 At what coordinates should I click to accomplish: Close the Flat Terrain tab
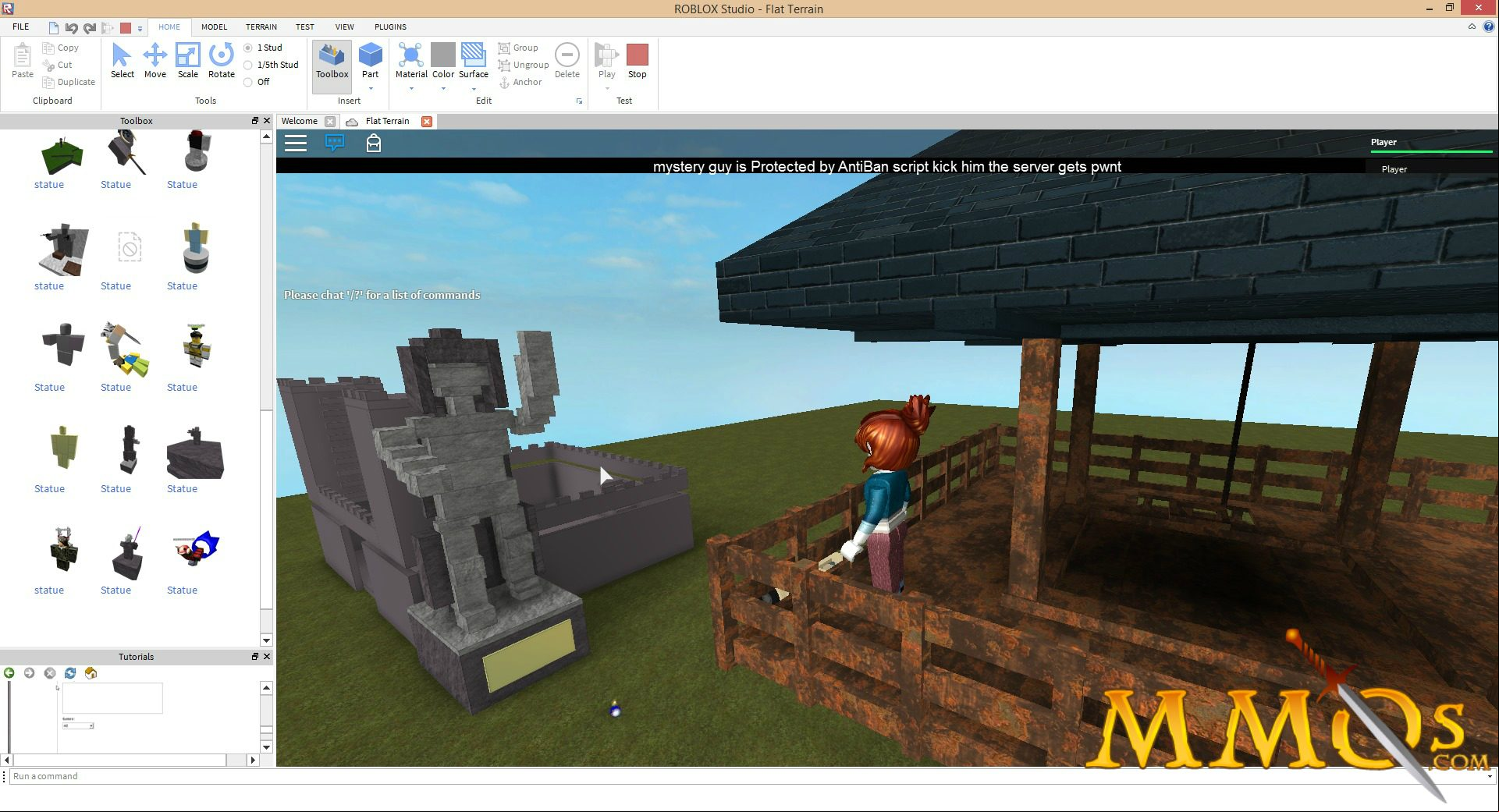pos(427,121)
